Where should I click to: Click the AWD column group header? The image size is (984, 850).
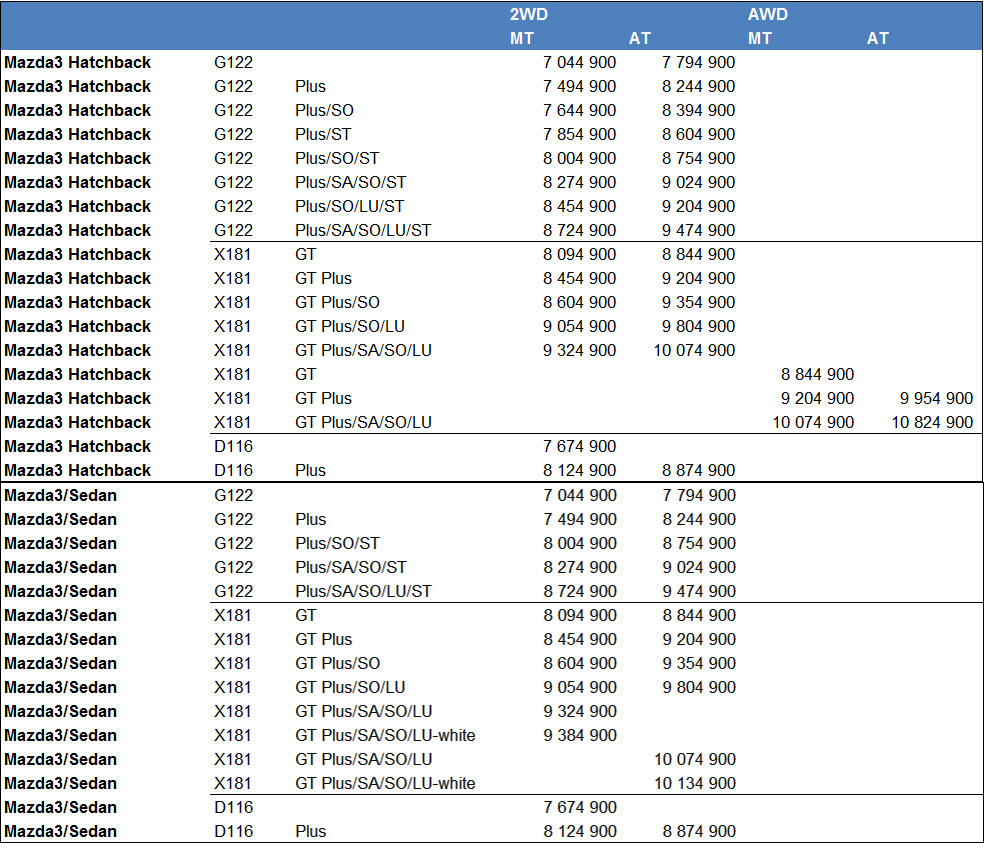click(x=767, y=14)
